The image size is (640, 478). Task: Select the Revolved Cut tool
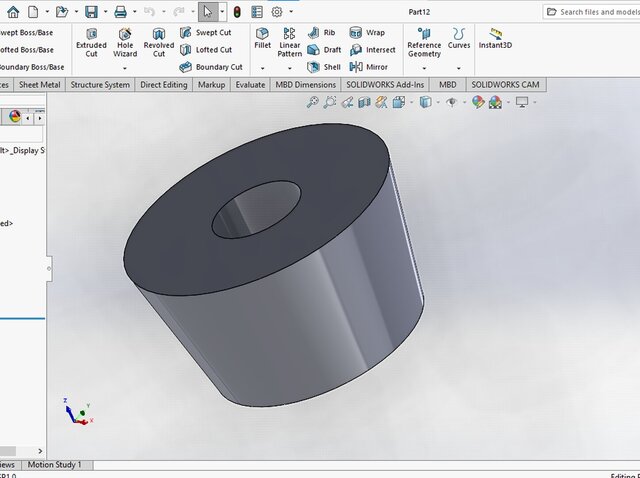tap(159, 42)
